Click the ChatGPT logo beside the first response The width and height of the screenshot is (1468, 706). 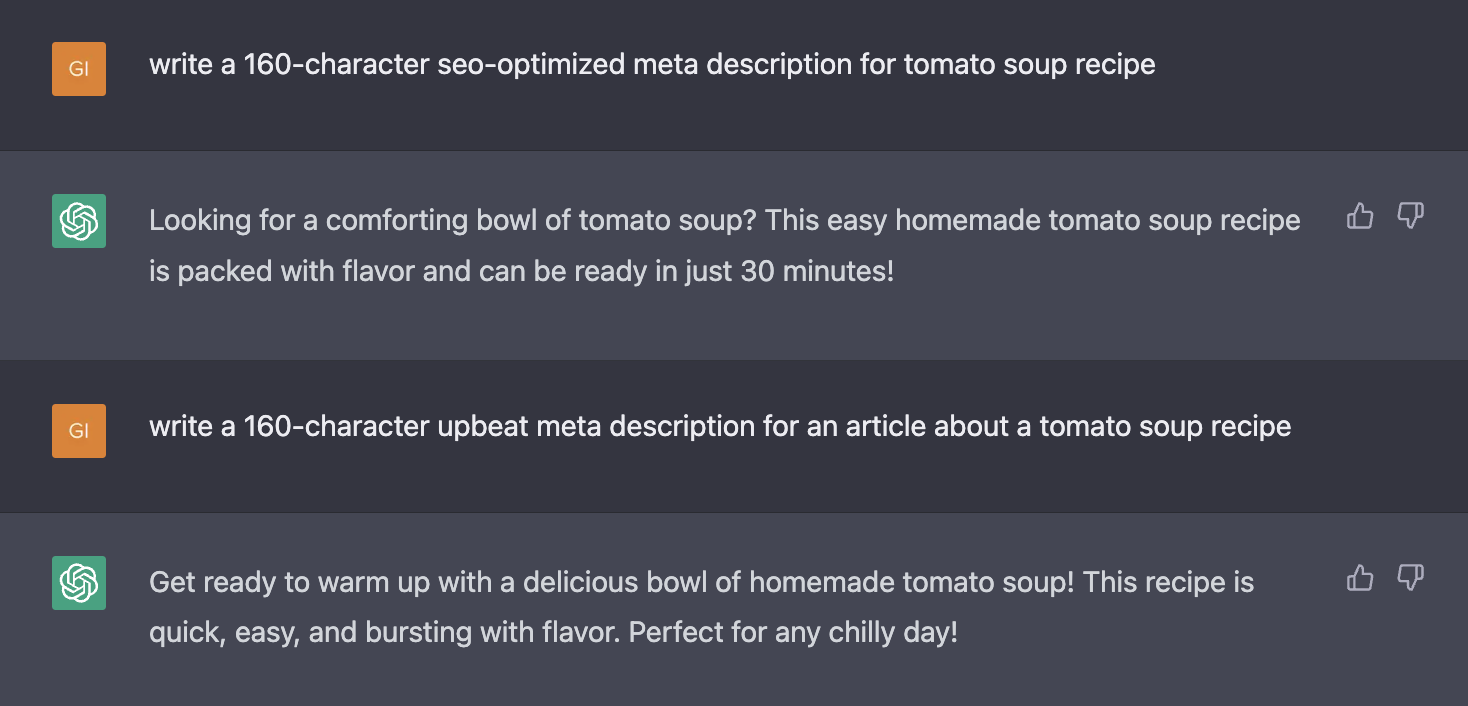click(78, 220)
